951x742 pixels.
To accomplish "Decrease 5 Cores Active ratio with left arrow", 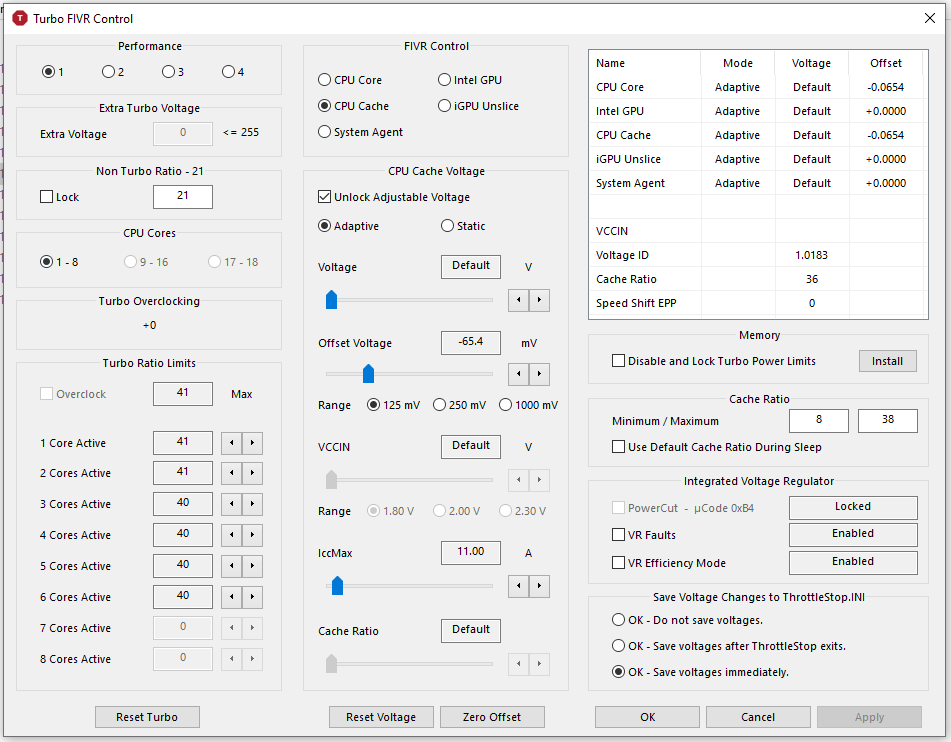I will (231, 567).
